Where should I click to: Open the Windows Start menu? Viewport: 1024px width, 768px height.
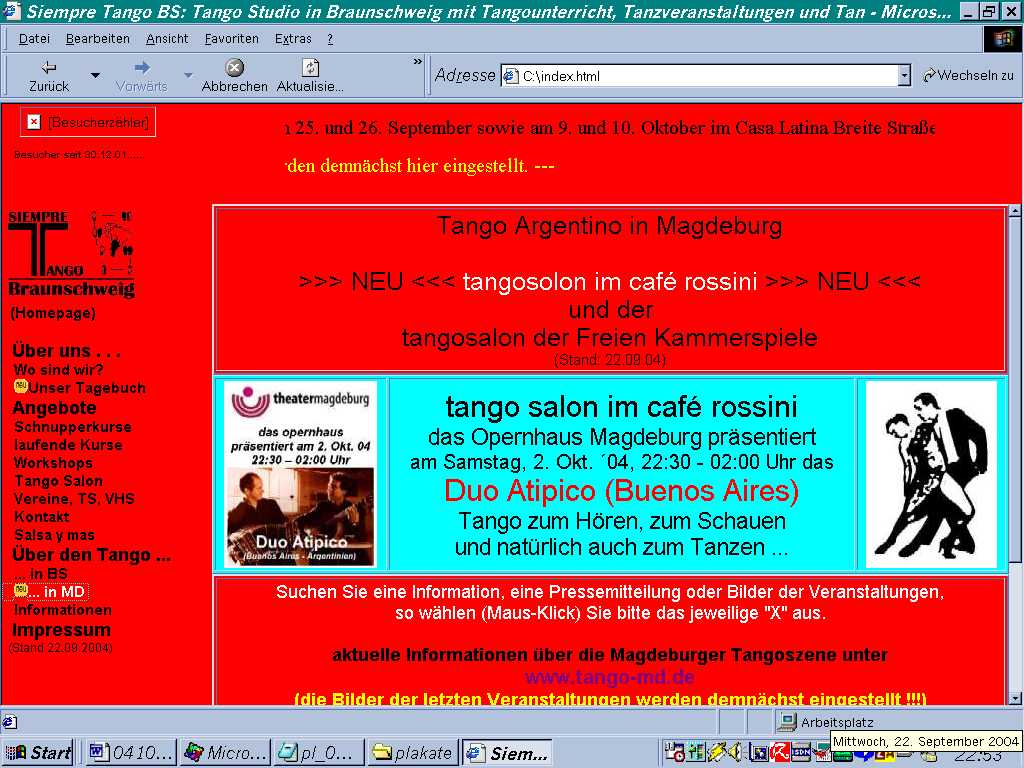(38, 752)
